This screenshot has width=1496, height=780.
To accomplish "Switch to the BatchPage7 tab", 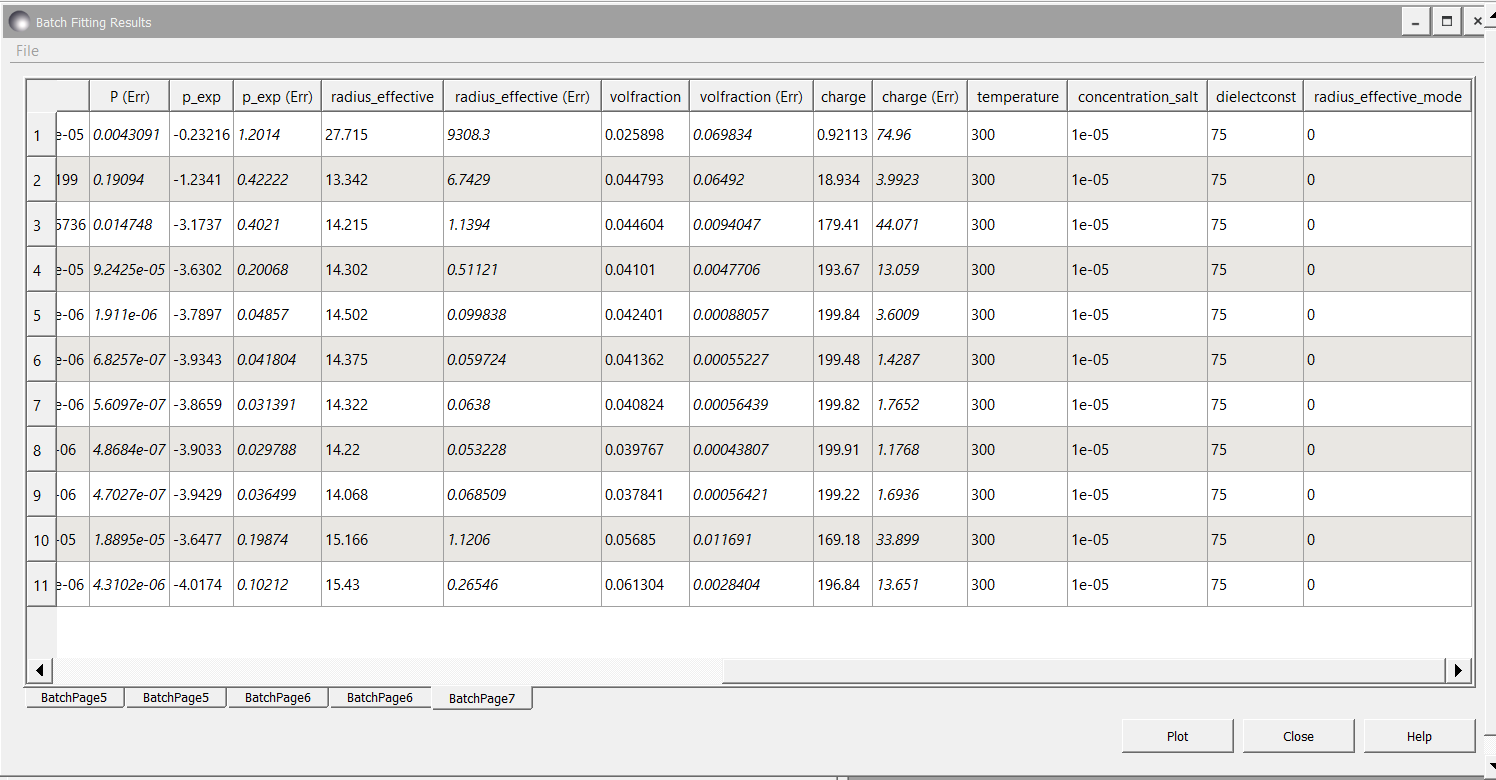I will point(482,697).
